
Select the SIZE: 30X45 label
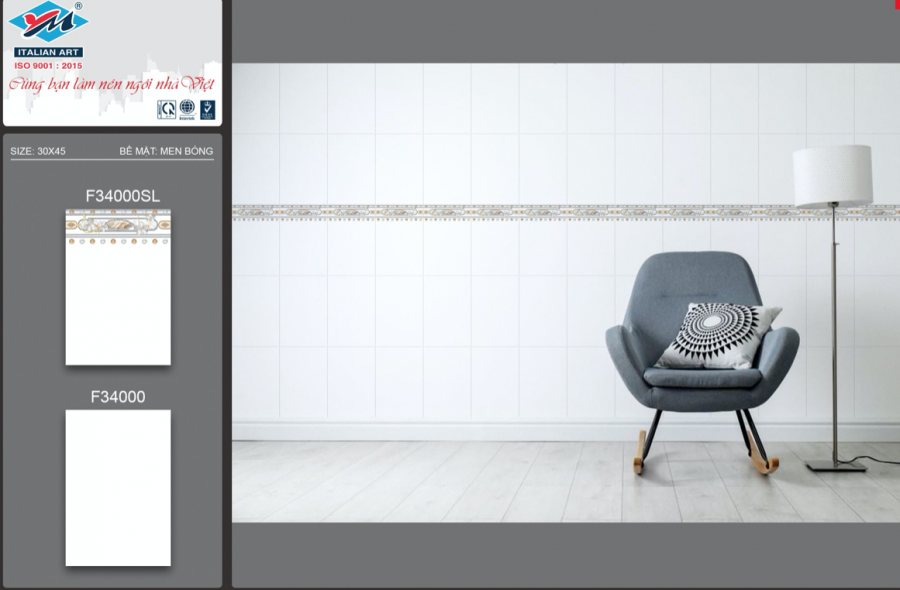pos(38,151)
